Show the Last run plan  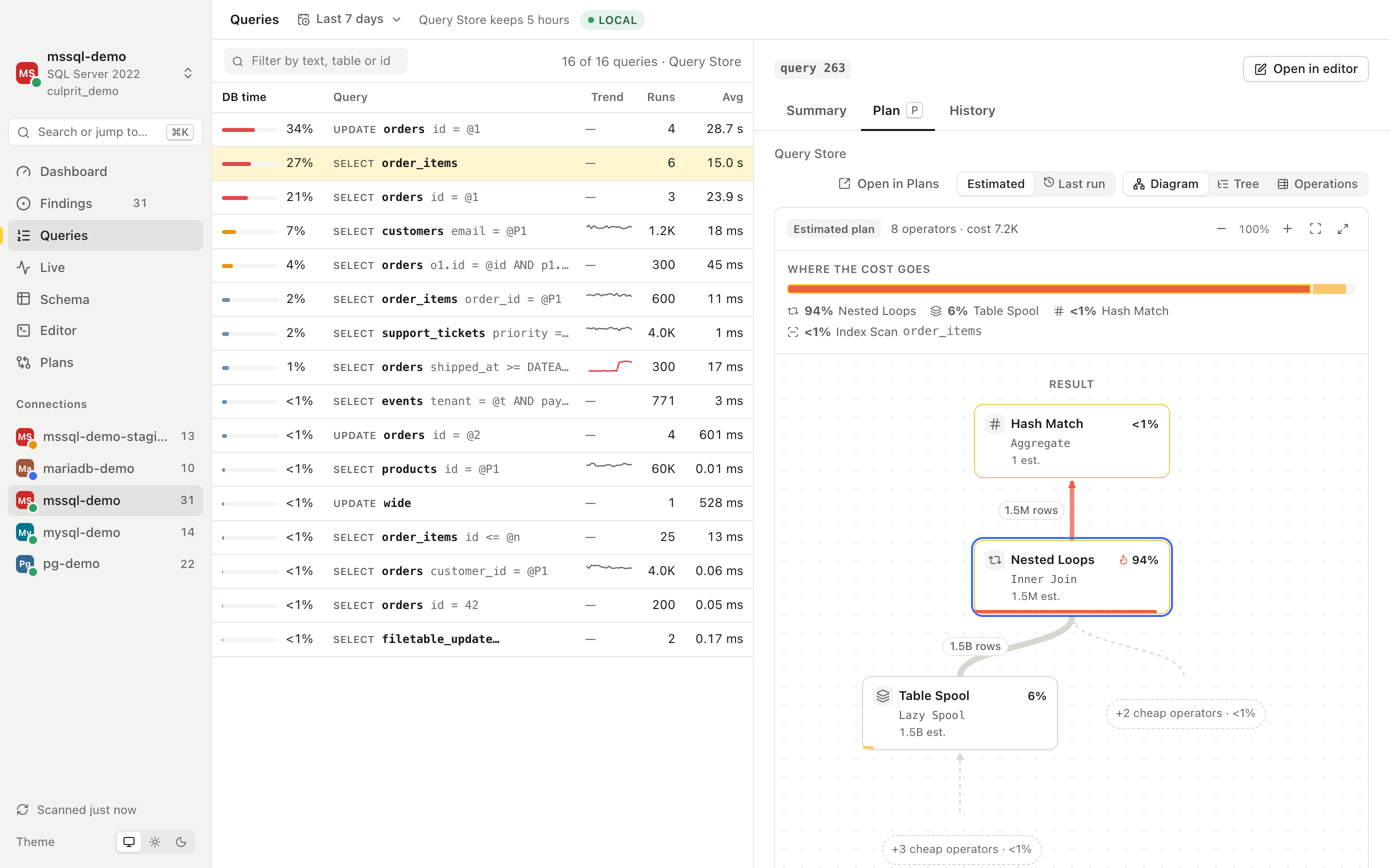tap(1074, 183)
